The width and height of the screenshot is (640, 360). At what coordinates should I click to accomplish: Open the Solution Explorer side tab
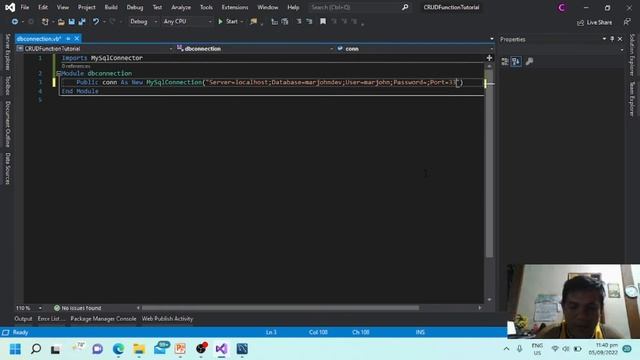click(632, 56)
